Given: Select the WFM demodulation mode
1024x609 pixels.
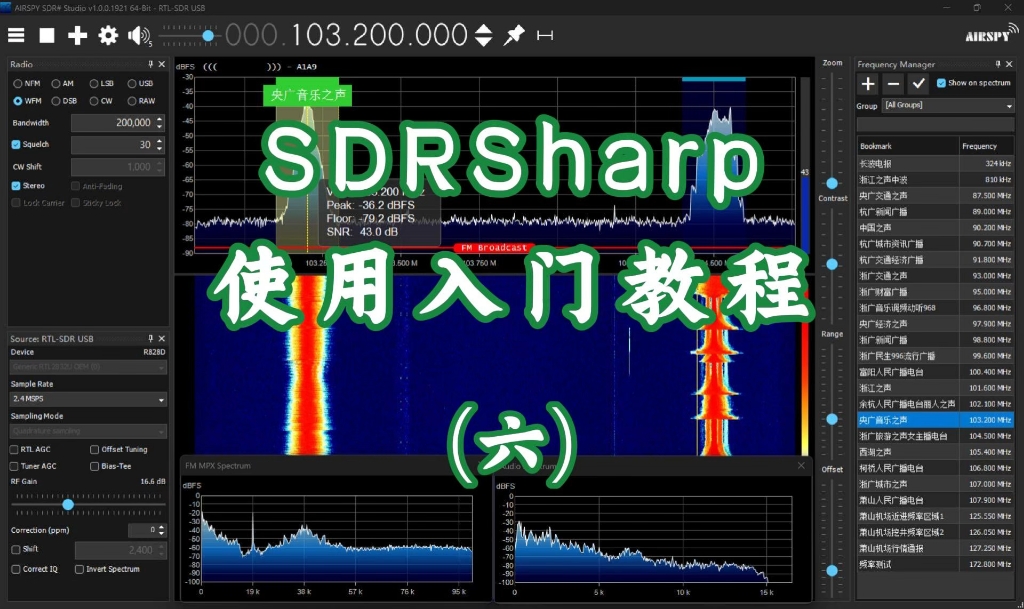Looking at the screenshot, I should tap(27, 101).
